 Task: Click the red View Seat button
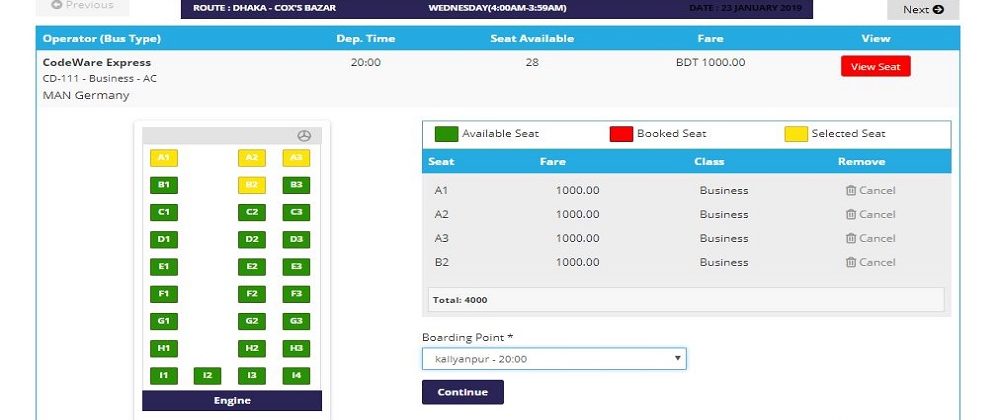[875, 66]
